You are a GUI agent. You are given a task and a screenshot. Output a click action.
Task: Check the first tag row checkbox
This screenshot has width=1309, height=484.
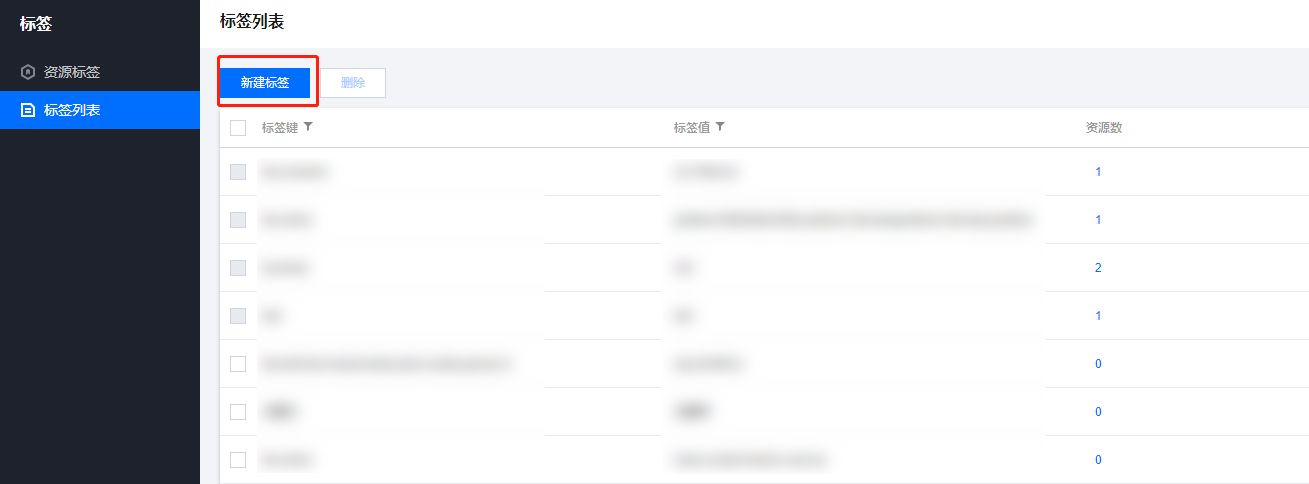[238, 172]
